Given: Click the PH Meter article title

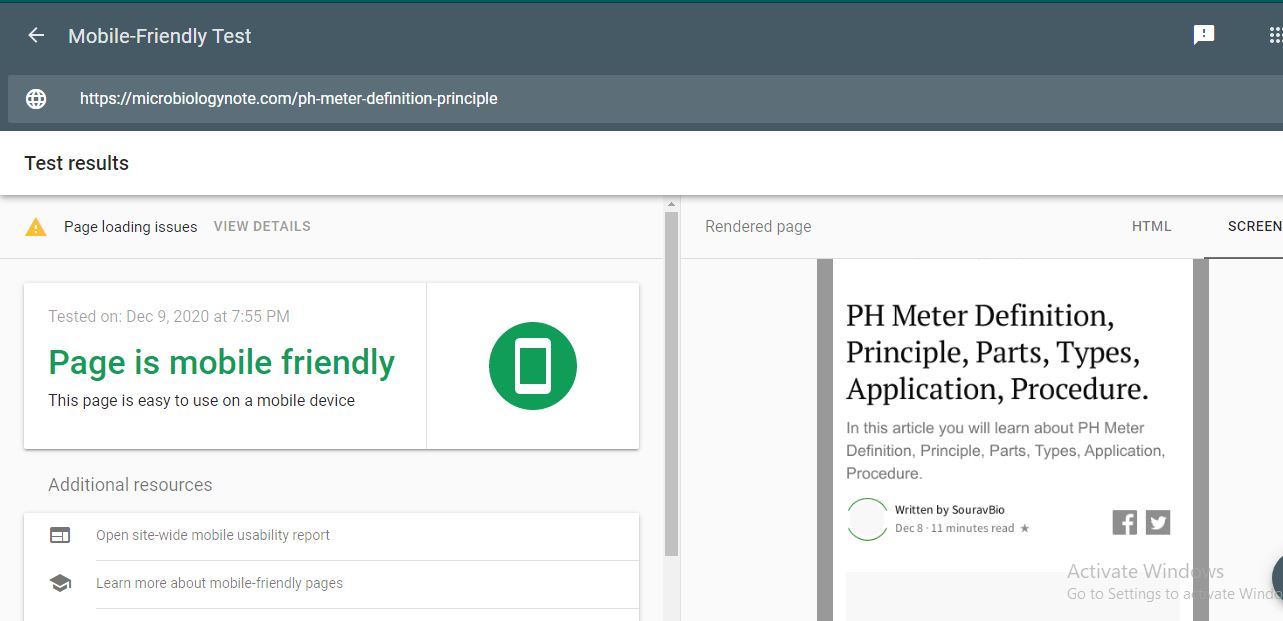Looking at the screenshot, I should tap(997, 352).
